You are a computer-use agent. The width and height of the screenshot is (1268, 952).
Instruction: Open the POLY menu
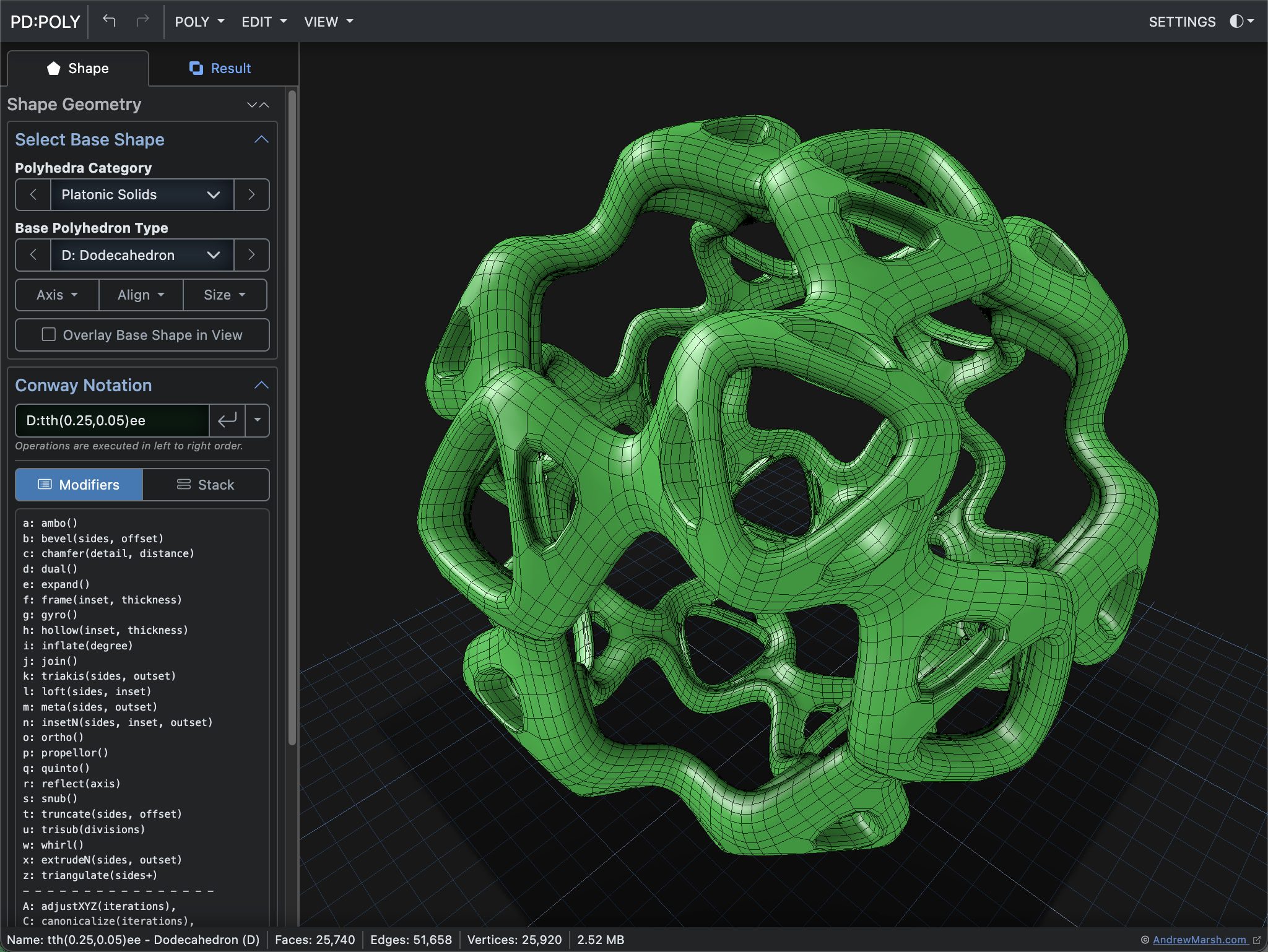pos(199,22)
